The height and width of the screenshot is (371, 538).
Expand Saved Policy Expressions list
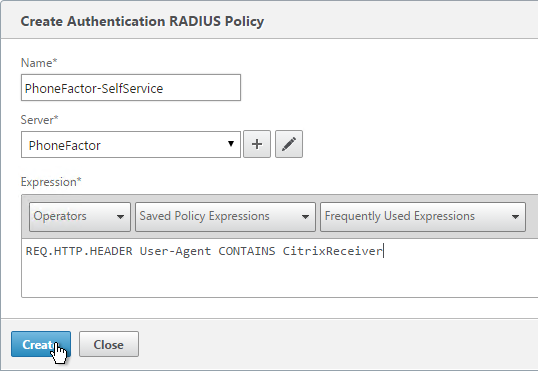pos(225,217)
